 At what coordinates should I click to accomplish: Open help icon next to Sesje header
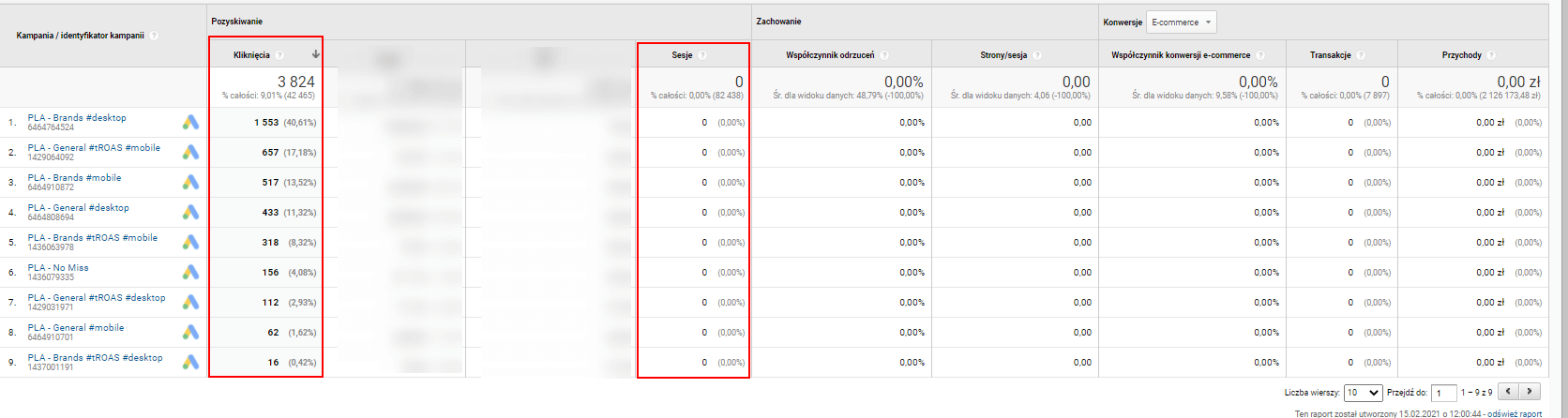[x=701, y=55]
